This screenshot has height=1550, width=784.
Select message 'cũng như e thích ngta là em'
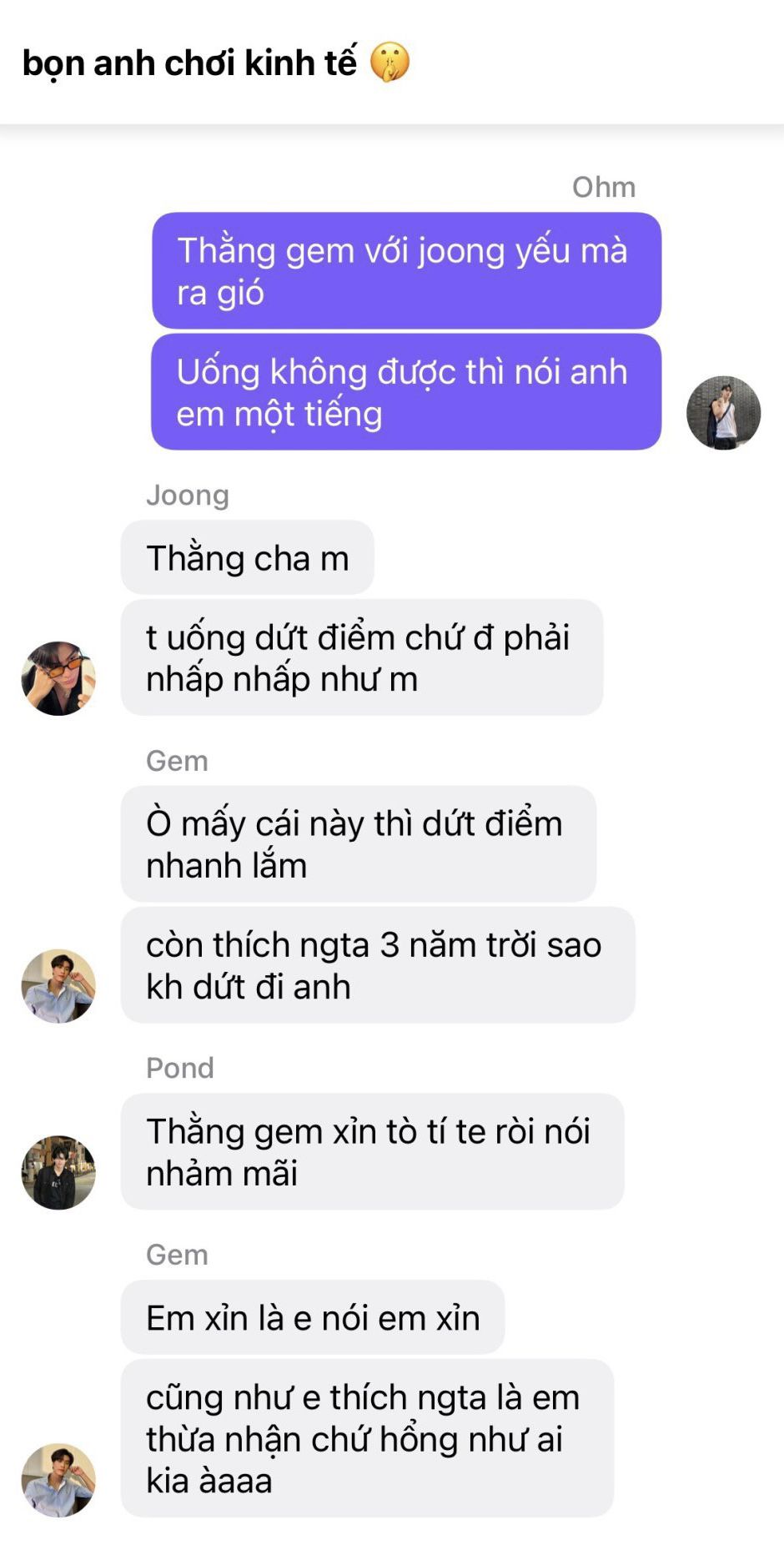tap(367, 1438)
